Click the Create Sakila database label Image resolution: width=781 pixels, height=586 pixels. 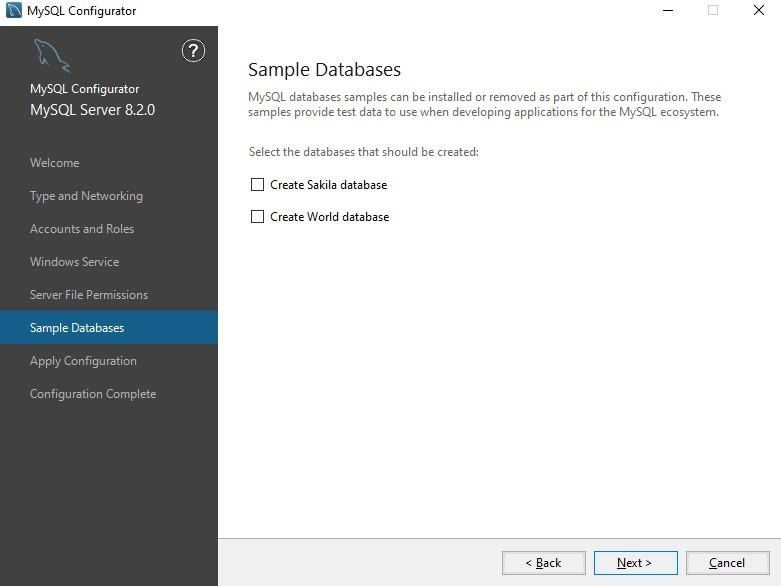coord(328,185)
